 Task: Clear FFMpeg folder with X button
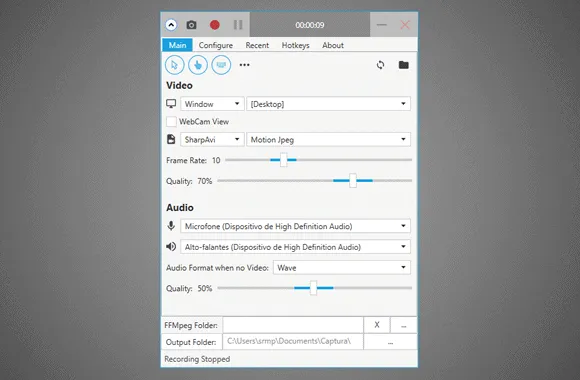(377, 325)
